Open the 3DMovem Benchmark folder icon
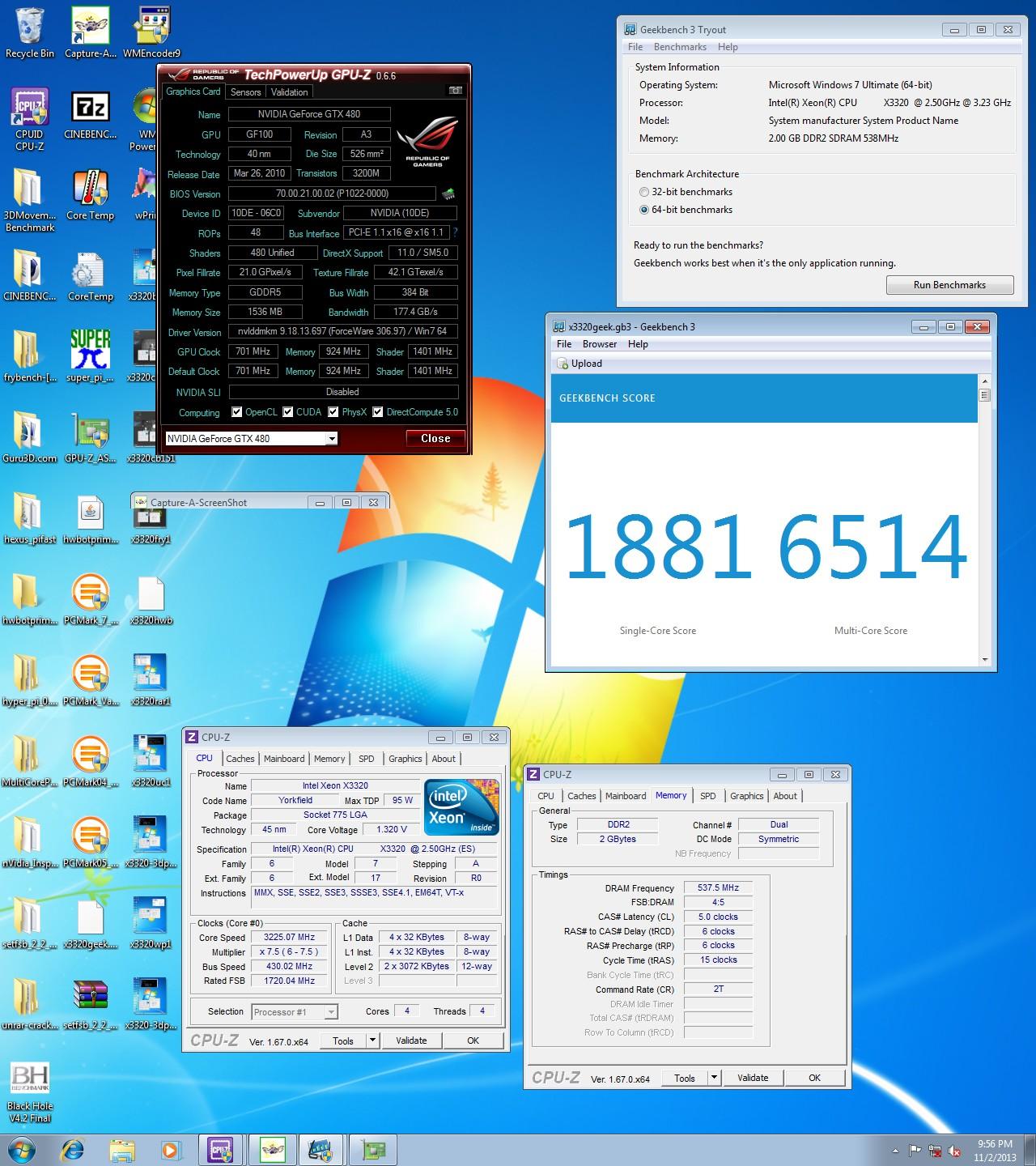This screenshot has width=1036, height=1166. [29, 200]
